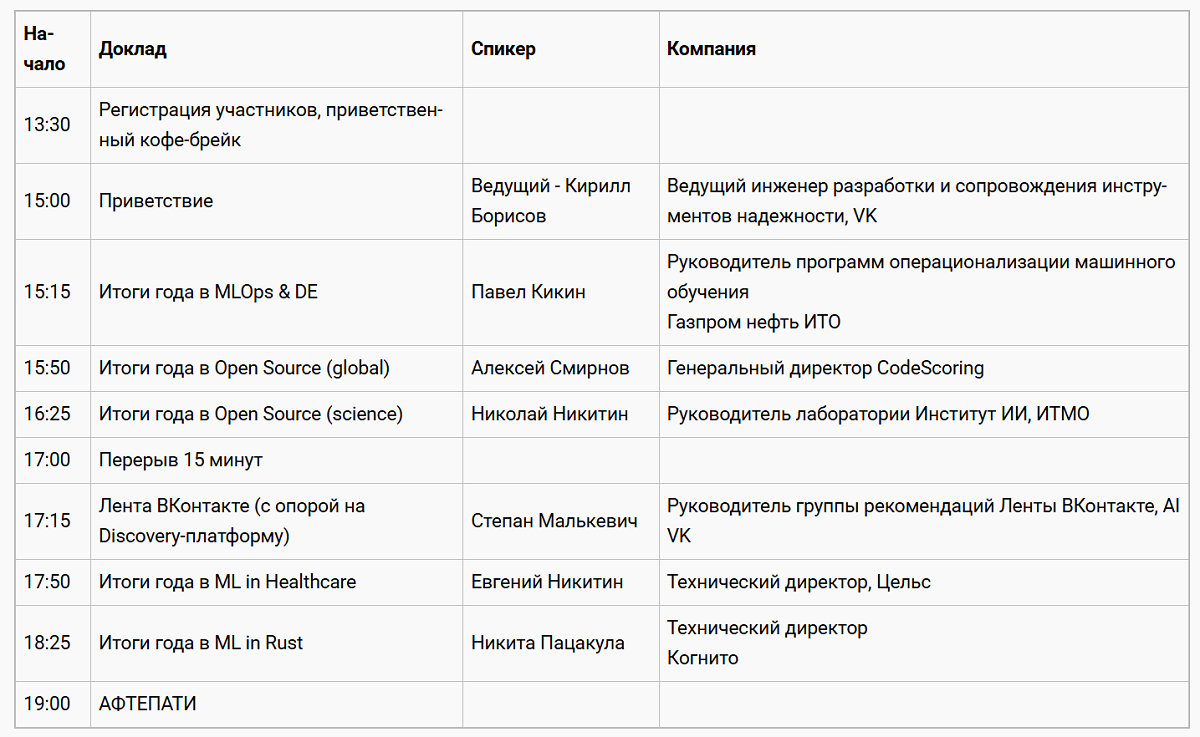
Task: Select speaker Алексей Смирнов
Action: pos(550,368)
